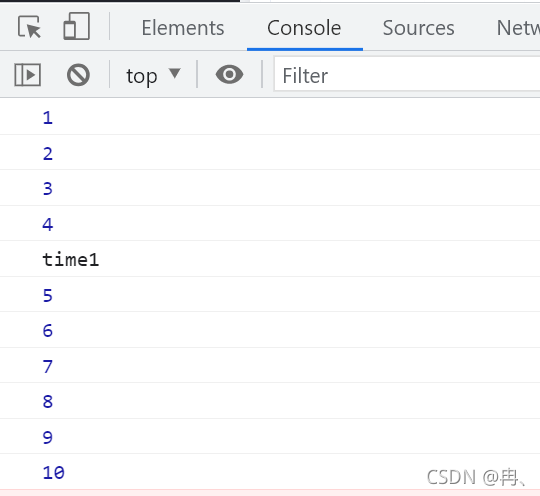
Task: Select the console output value 9
Action: [48, 437]
